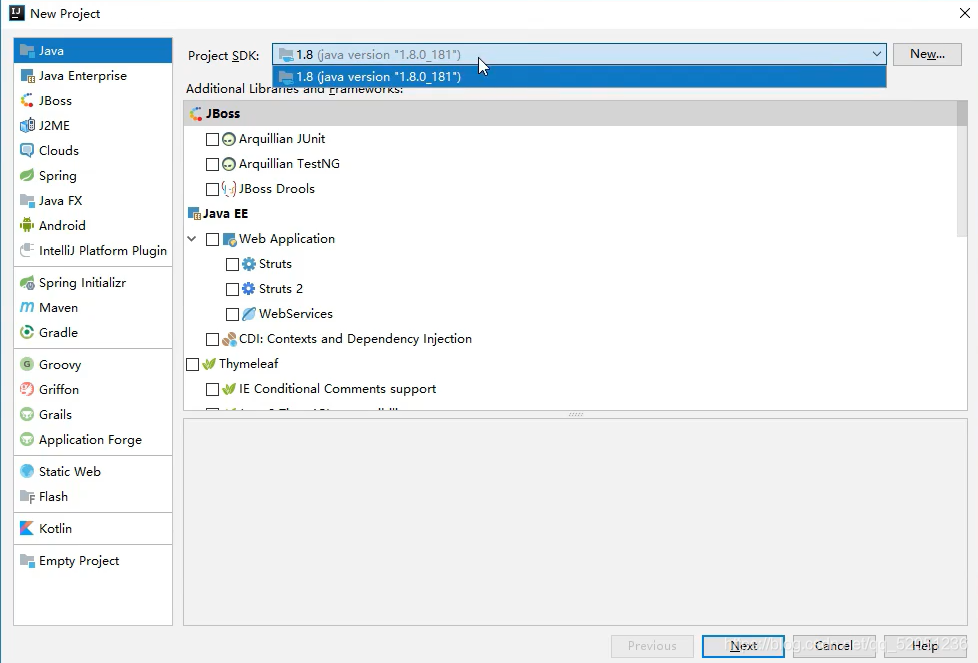Close the New Project dialog
This screenshot has height=663, width=978.
tap(964, 14)
